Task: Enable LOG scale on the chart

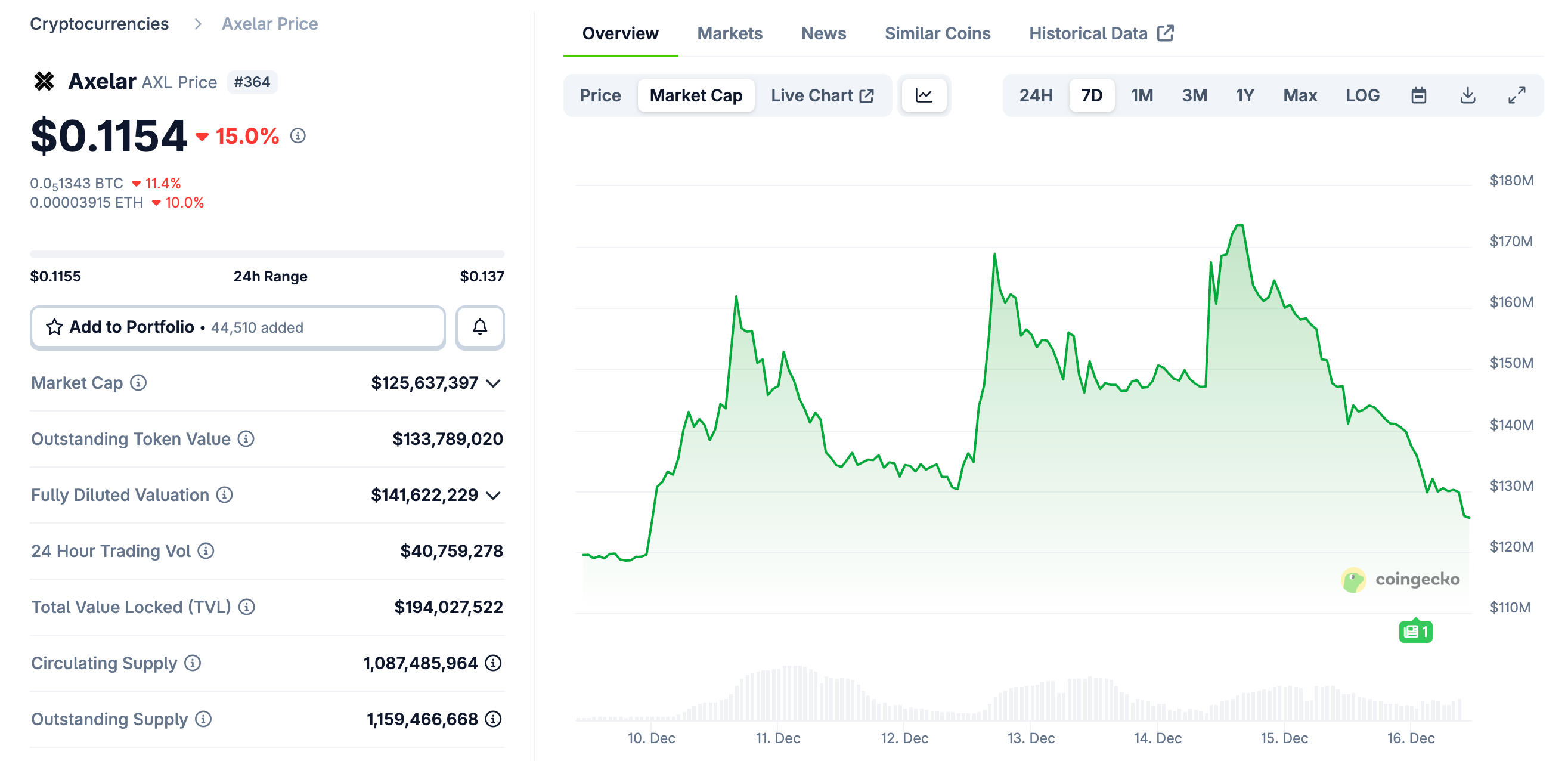Action: pos(1363,95)
